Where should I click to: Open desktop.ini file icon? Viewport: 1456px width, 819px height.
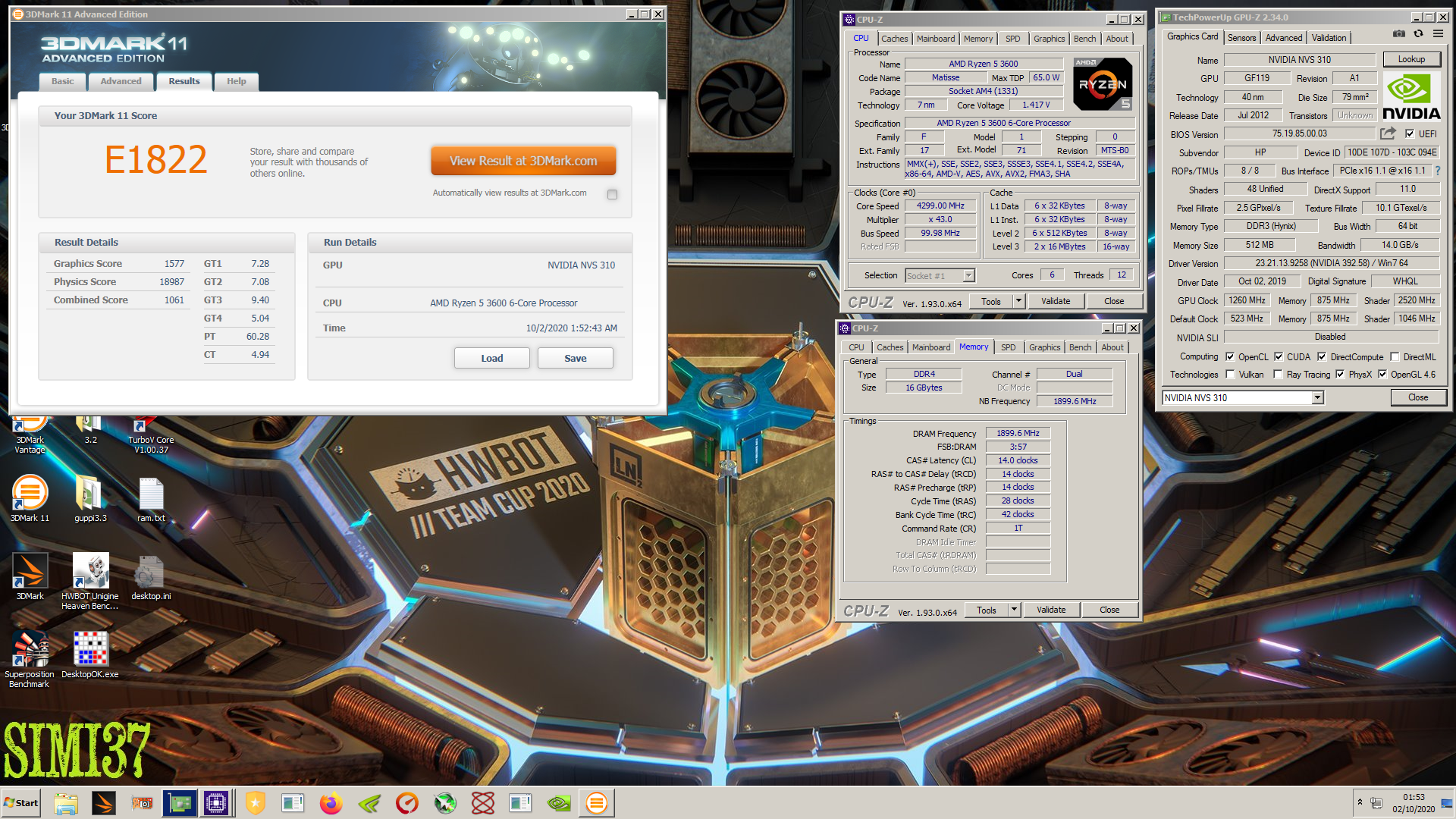click(x=151, y=576)
